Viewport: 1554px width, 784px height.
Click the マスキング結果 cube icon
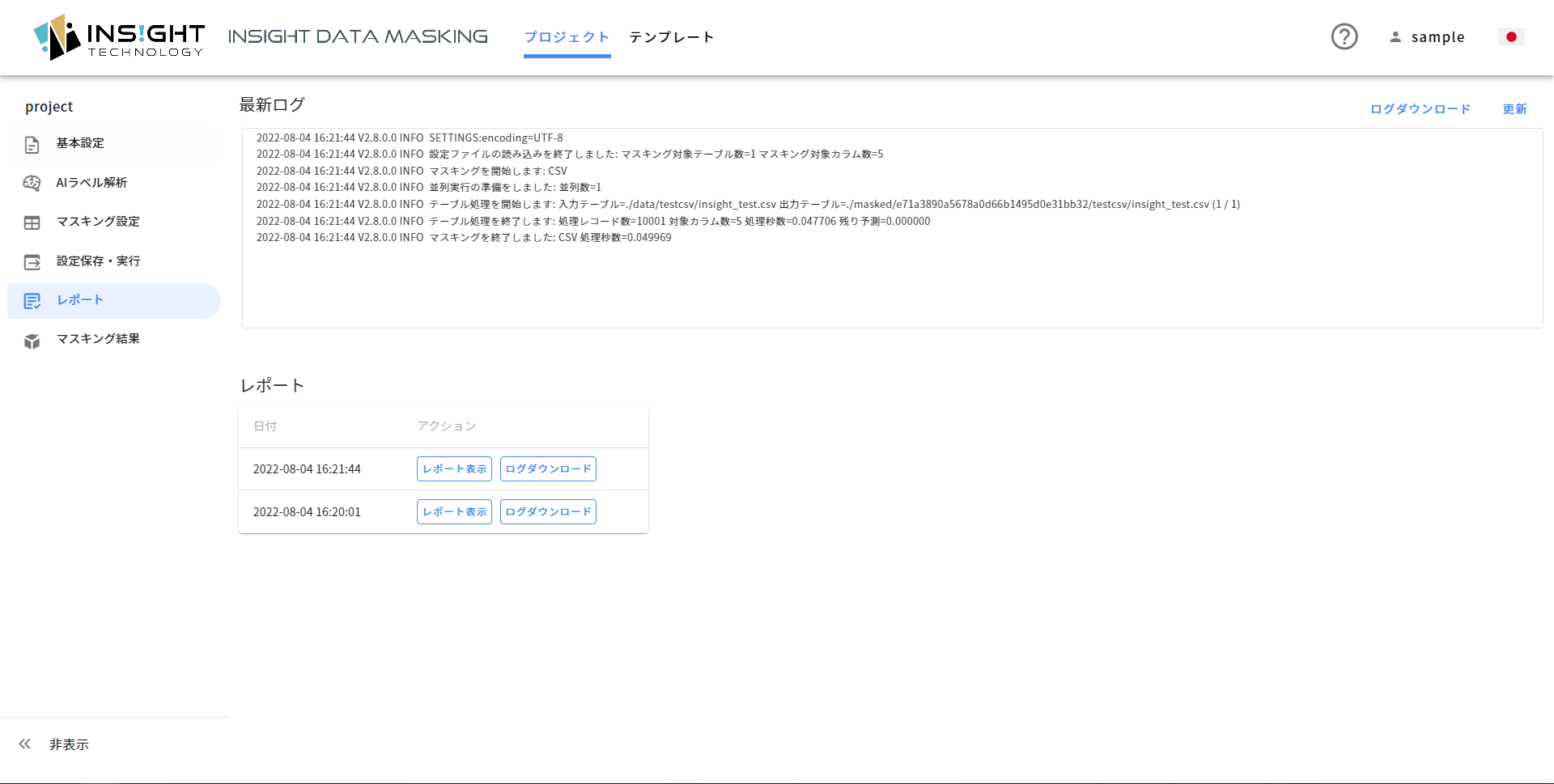[32, 341]
